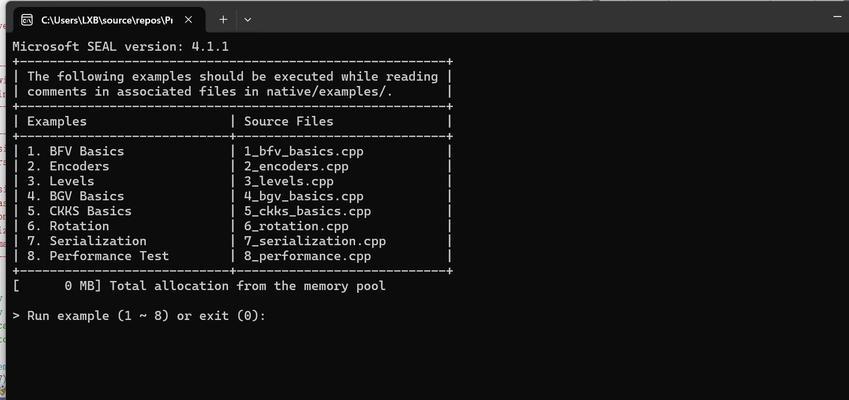The image size is (849, 400).
Task: Open a new terminal tab with plus
Action: 223,20
